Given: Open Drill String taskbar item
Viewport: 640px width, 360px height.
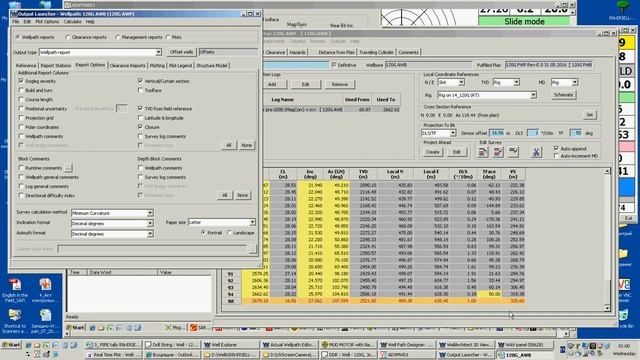Looking at the screenshot, I should point(171,345).
